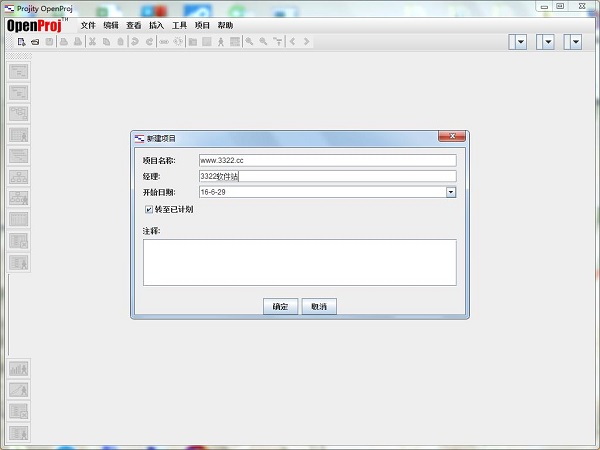Click the Print Preview toolbar icon
This screenshot has height=450, width=600.
coord(78,42)
